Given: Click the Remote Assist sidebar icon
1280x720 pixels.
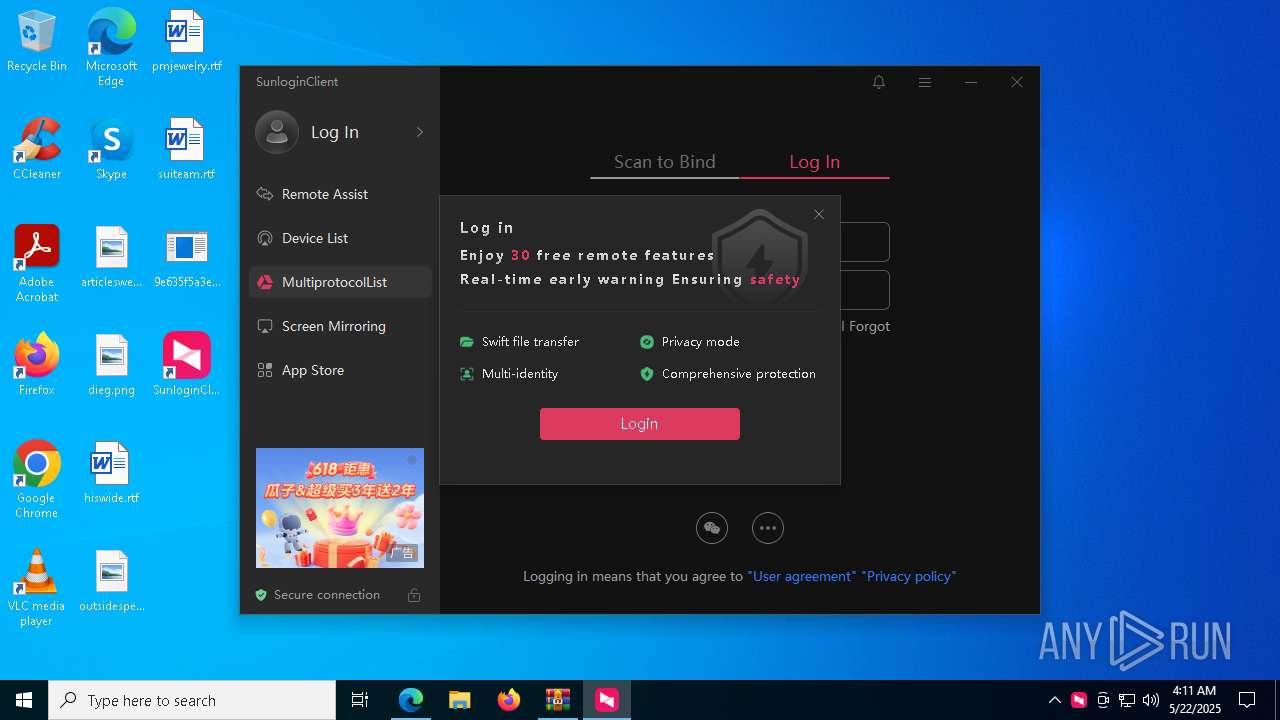Looking at the screenshot, I should pyautogui.click(x=265, y=194).
